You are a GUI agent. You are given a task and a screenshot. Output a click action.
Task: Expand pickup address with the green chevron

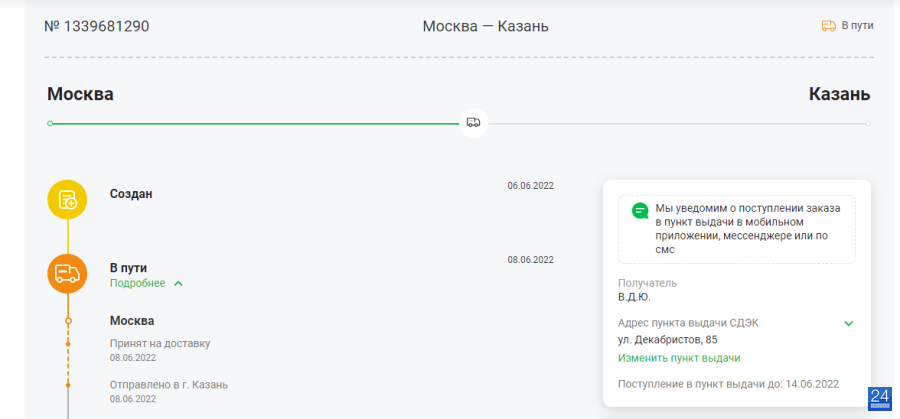coord(848,323)
